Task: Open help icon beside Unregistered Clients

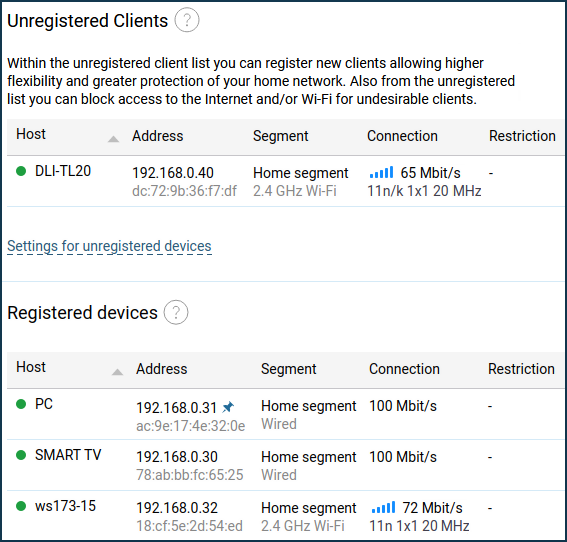Action: coord(187,20)
